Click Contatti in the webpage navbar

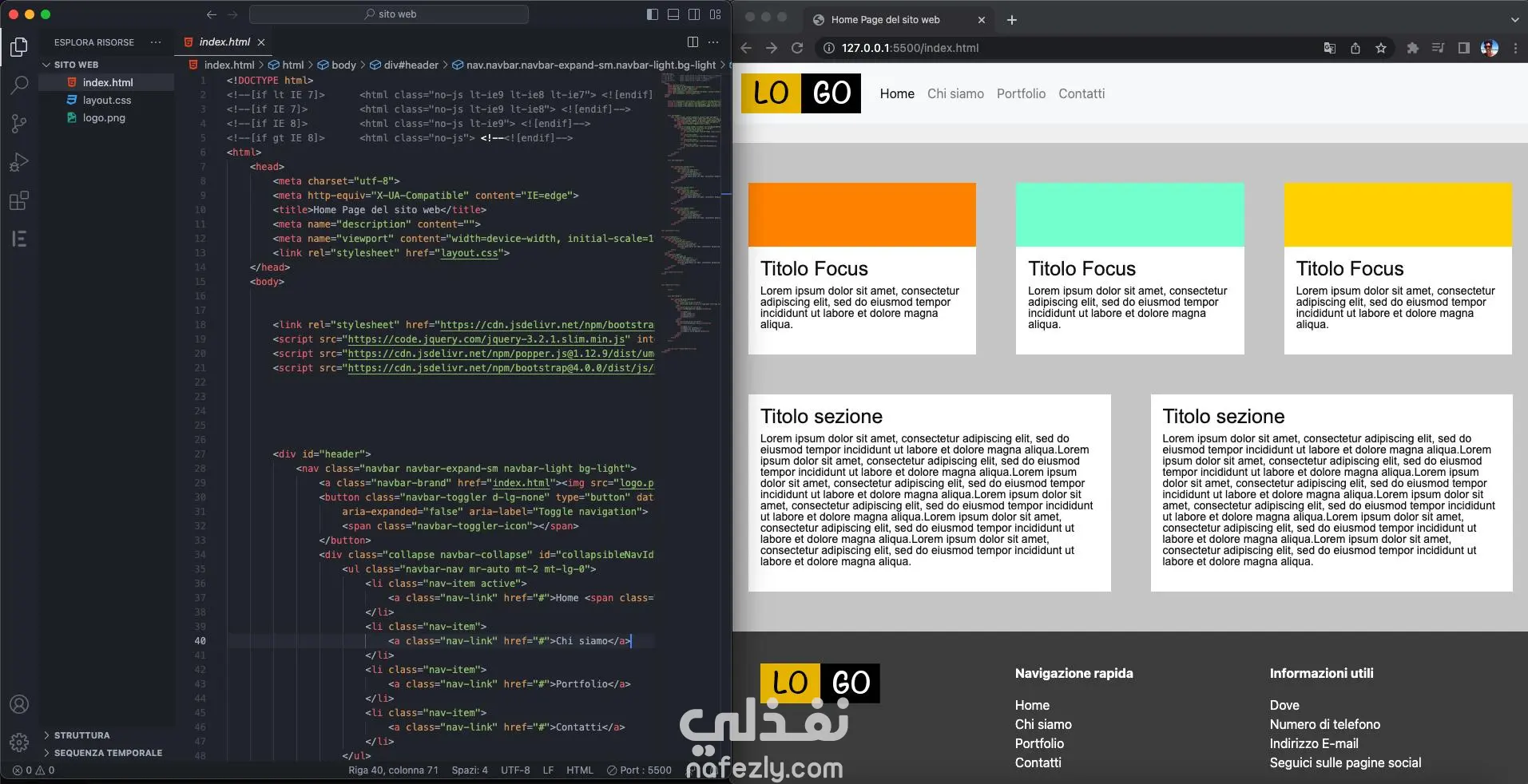[1082, 93]
